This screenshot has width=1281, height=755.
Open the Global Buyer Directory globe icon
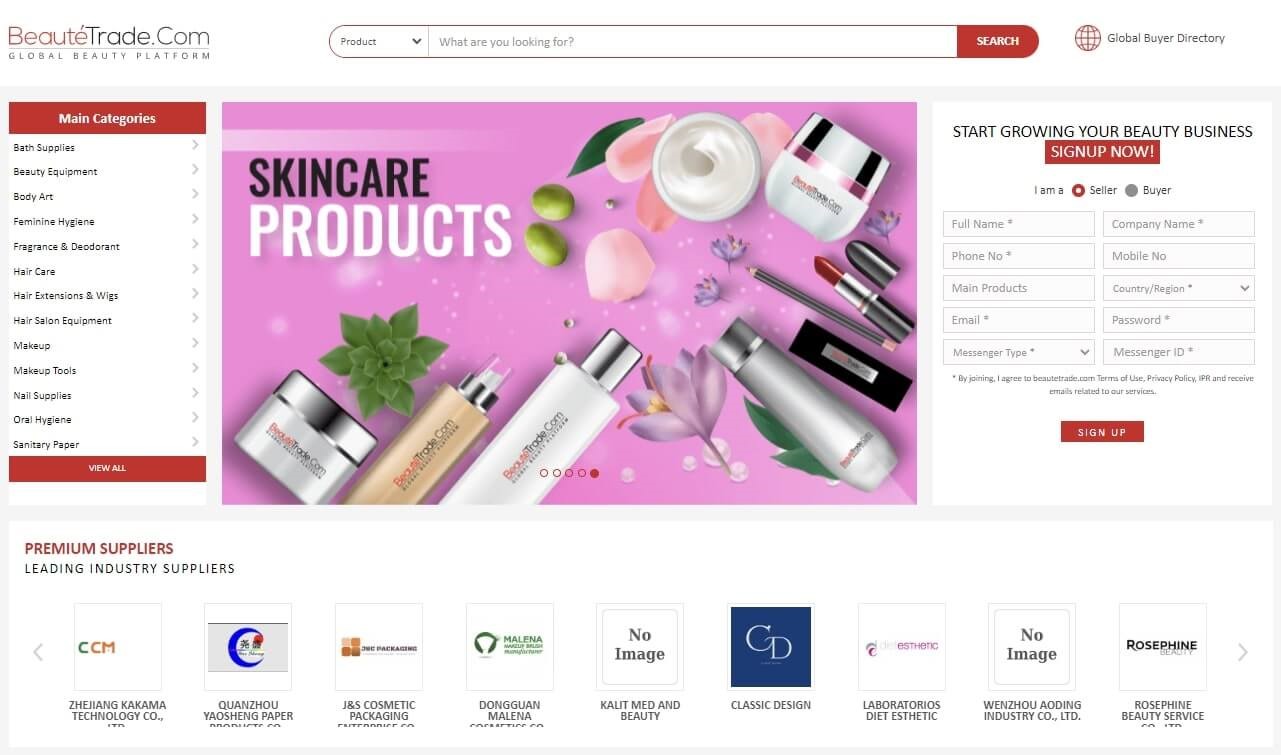tap(1087, 38)
